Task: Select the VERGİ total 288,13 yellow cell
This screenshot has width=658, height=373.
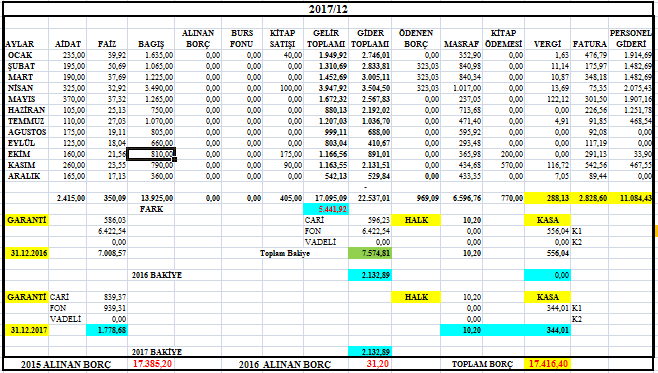Action: 548,198
